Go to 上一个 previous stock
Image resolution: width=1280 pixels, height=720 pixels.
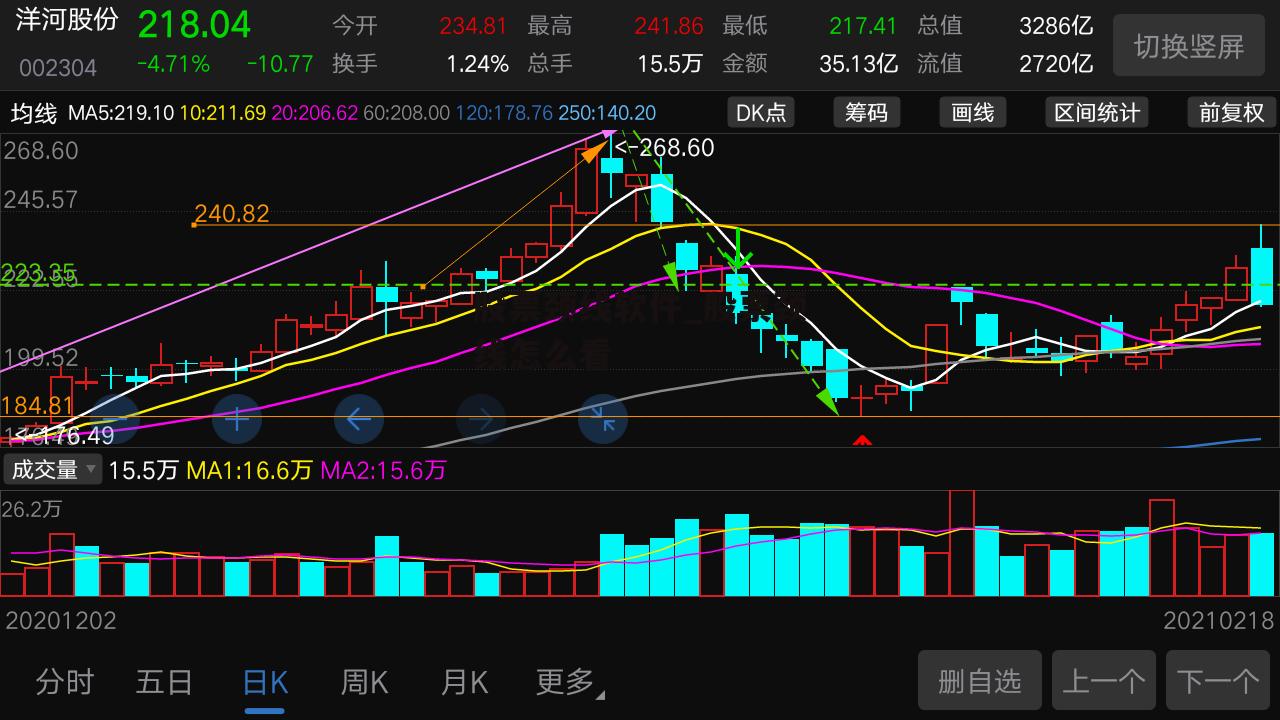point(1103,681)
